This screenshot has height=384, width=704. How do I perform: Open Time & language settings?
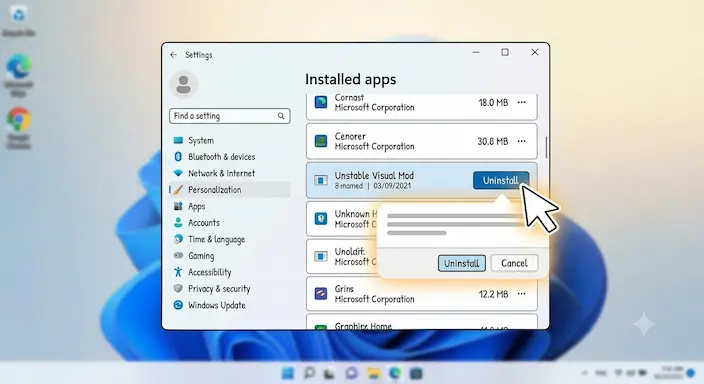(x=229, y=239)
